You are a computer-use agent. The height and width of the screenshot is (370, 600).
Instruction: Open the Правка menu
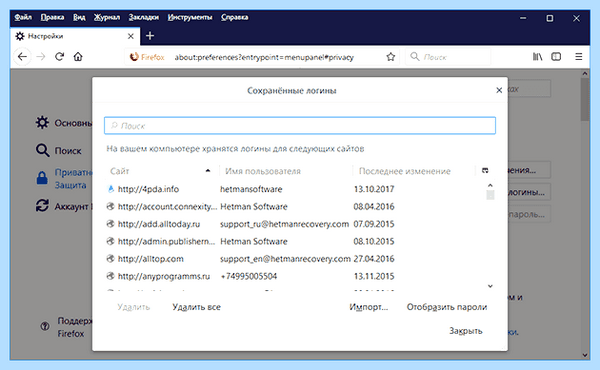coord(52,17)
